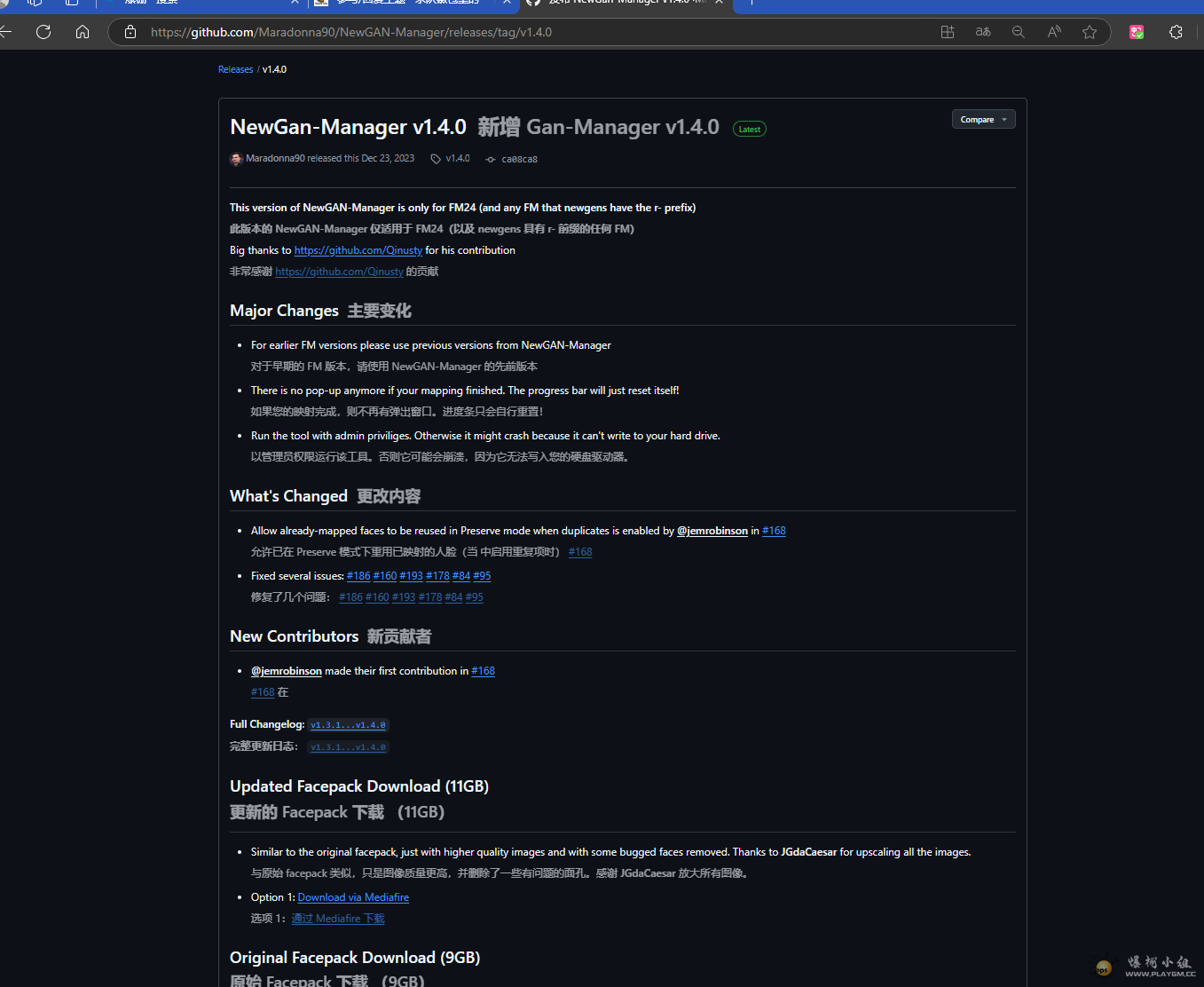This screenshot has height=987, width=1204.
Task: View site info lock icon
Action: 130,32
